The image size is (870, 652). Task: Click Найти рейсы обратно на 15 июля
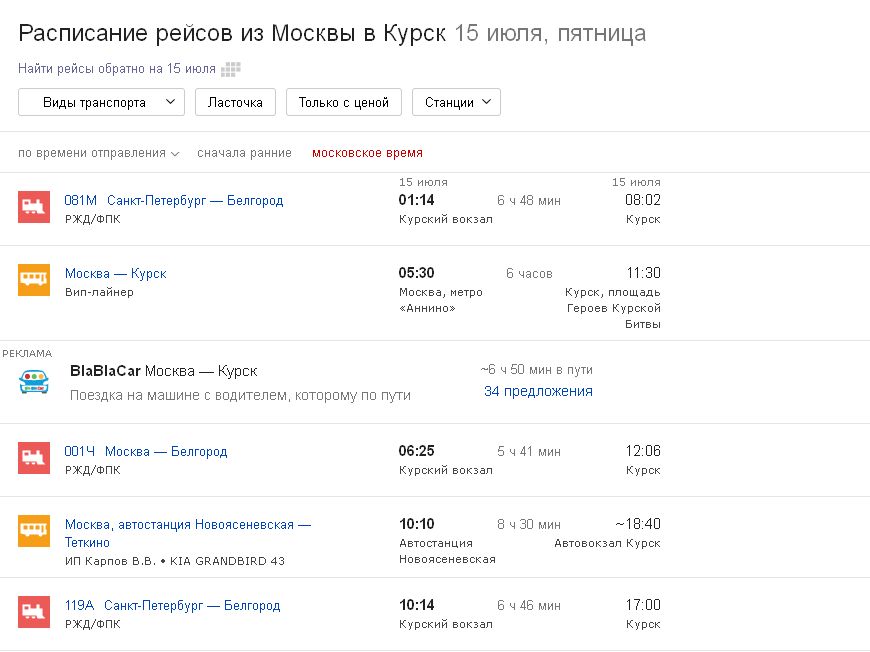[x=117, y=69]
